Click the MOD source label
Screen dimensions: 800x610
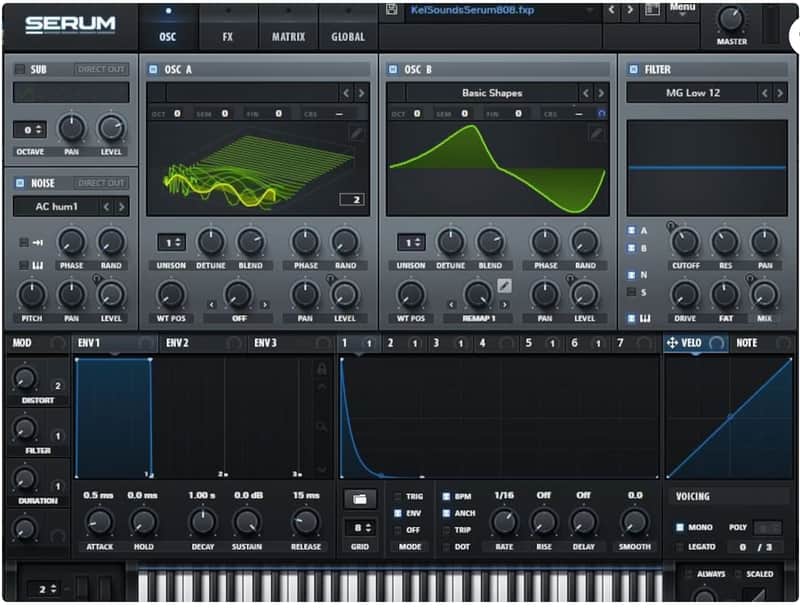click(22, 343)
